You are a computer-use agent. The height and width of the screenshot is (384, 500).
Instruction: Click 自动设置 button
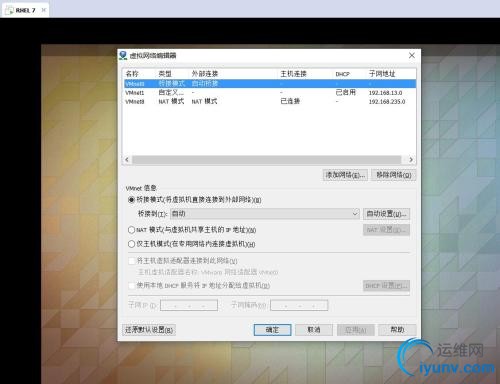coord(386,214)
